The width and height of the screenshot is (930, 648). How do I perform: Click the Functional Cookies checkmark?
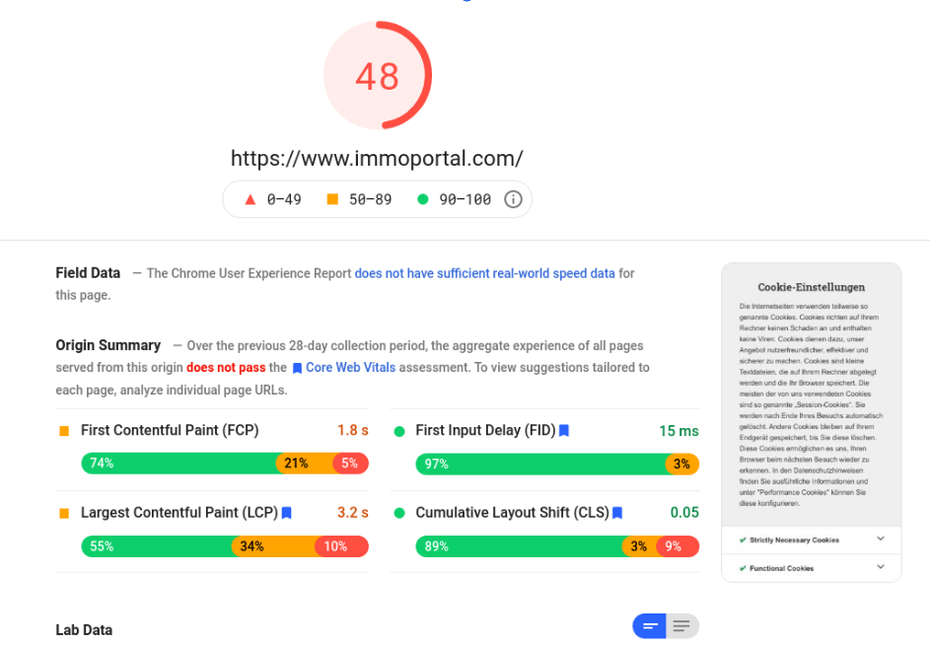point(743,568)
